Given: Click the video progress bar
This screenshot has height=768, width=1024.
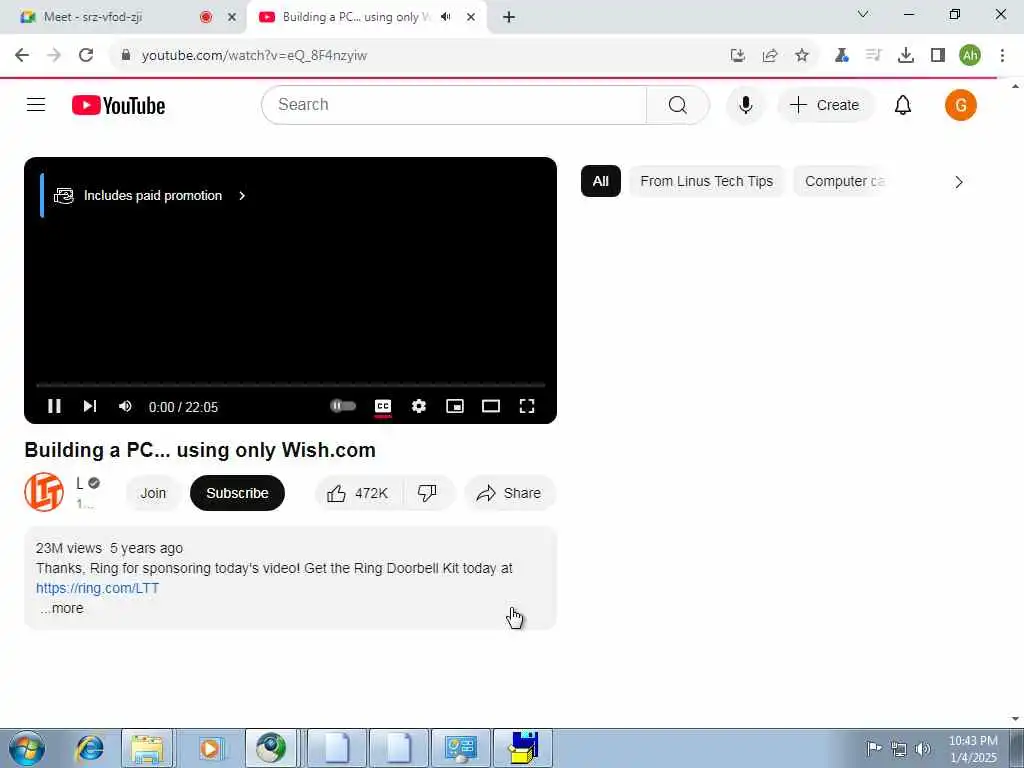Looking at the screenshot, I should 291,385.
